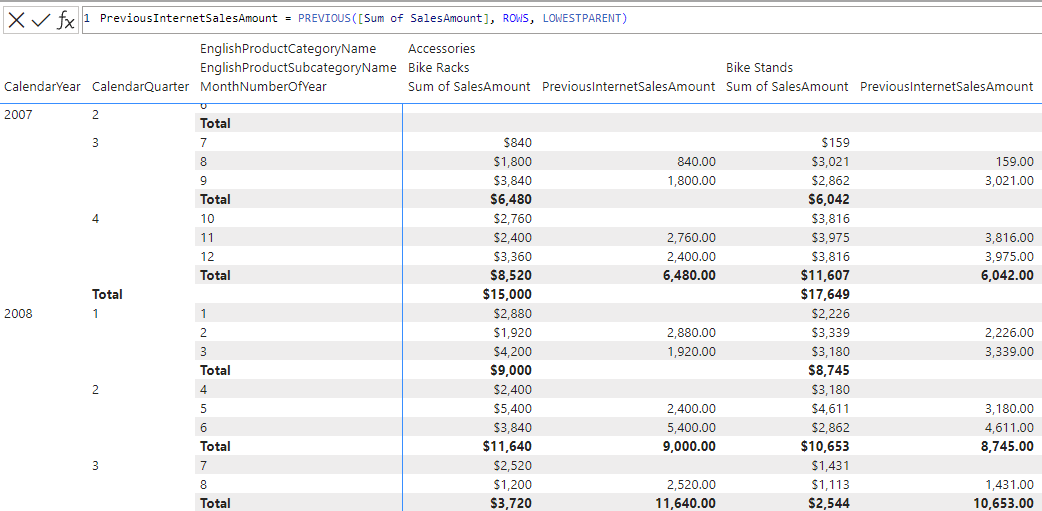Select the 2007 calendar year row label

(x=18, y=115)
